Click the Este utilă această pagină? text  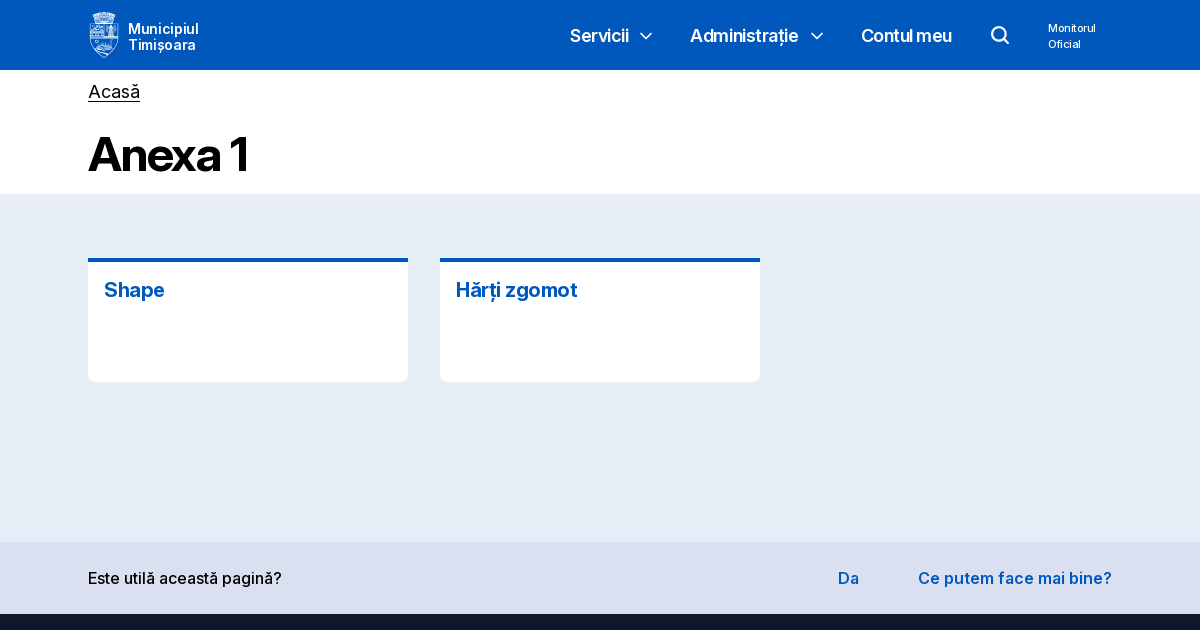(x=185, y=578)
